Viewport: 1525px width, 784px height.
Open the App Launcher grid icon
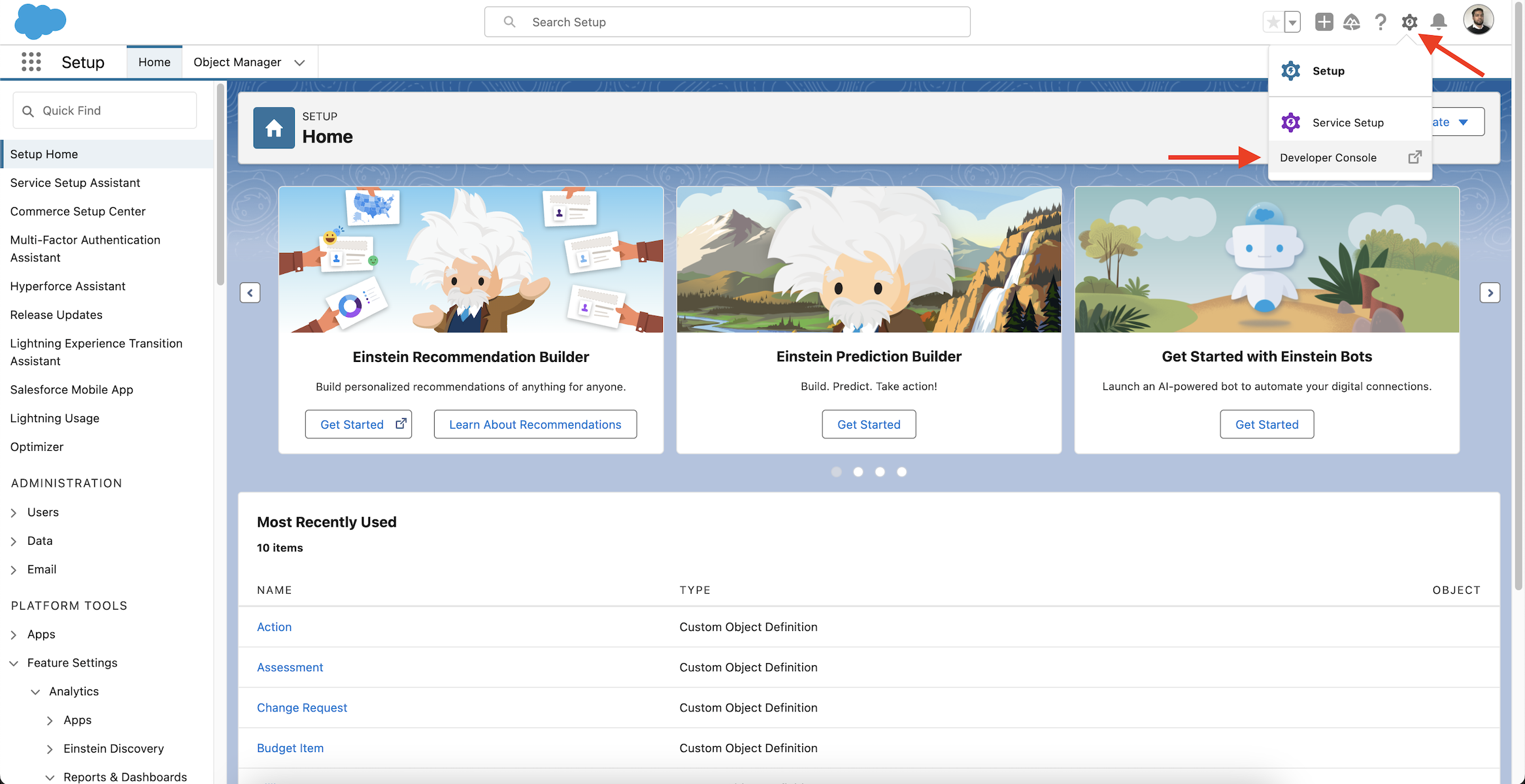tap(31, 62)
